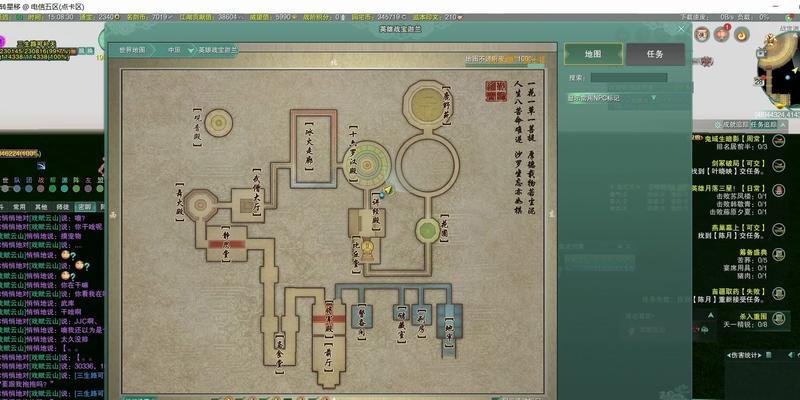Click the golden statue icon on map
Screen dimensions: 800x400
tap(368, 249)
